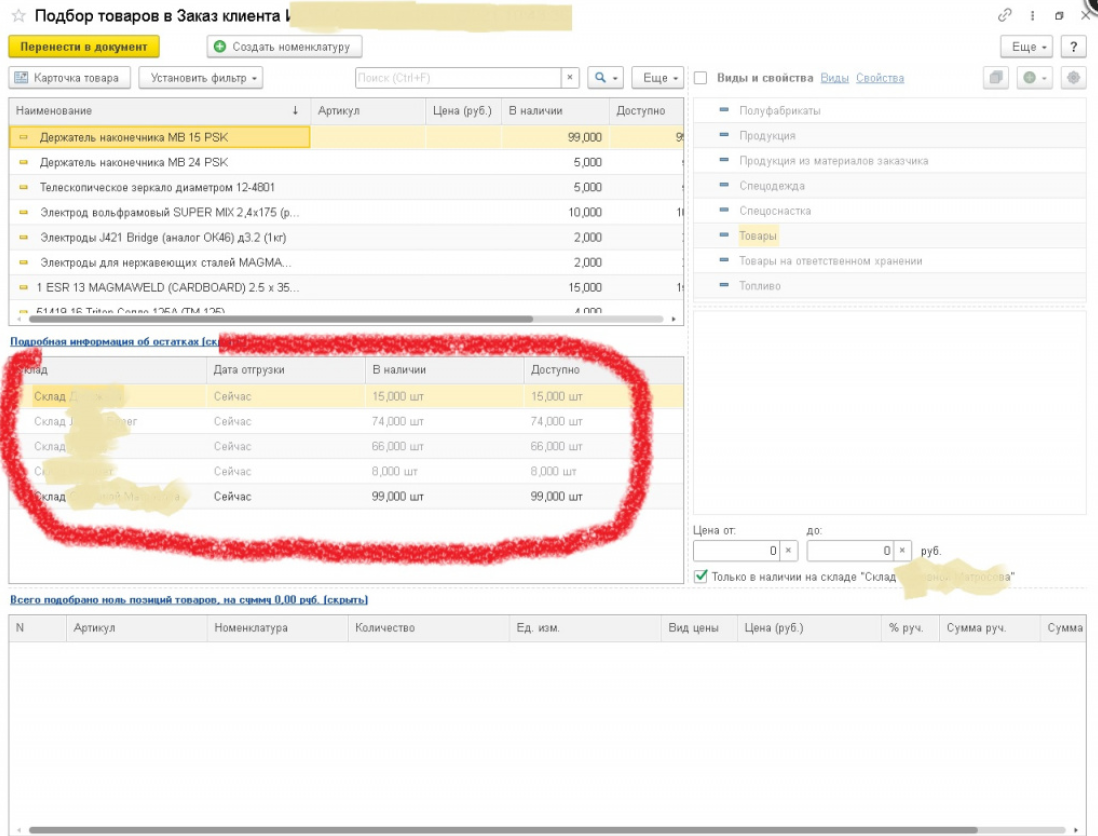The image size is (1098, 836).
Task: Uncheck 'Только в наличии на складе' checkbox
Action: [701, 577]
